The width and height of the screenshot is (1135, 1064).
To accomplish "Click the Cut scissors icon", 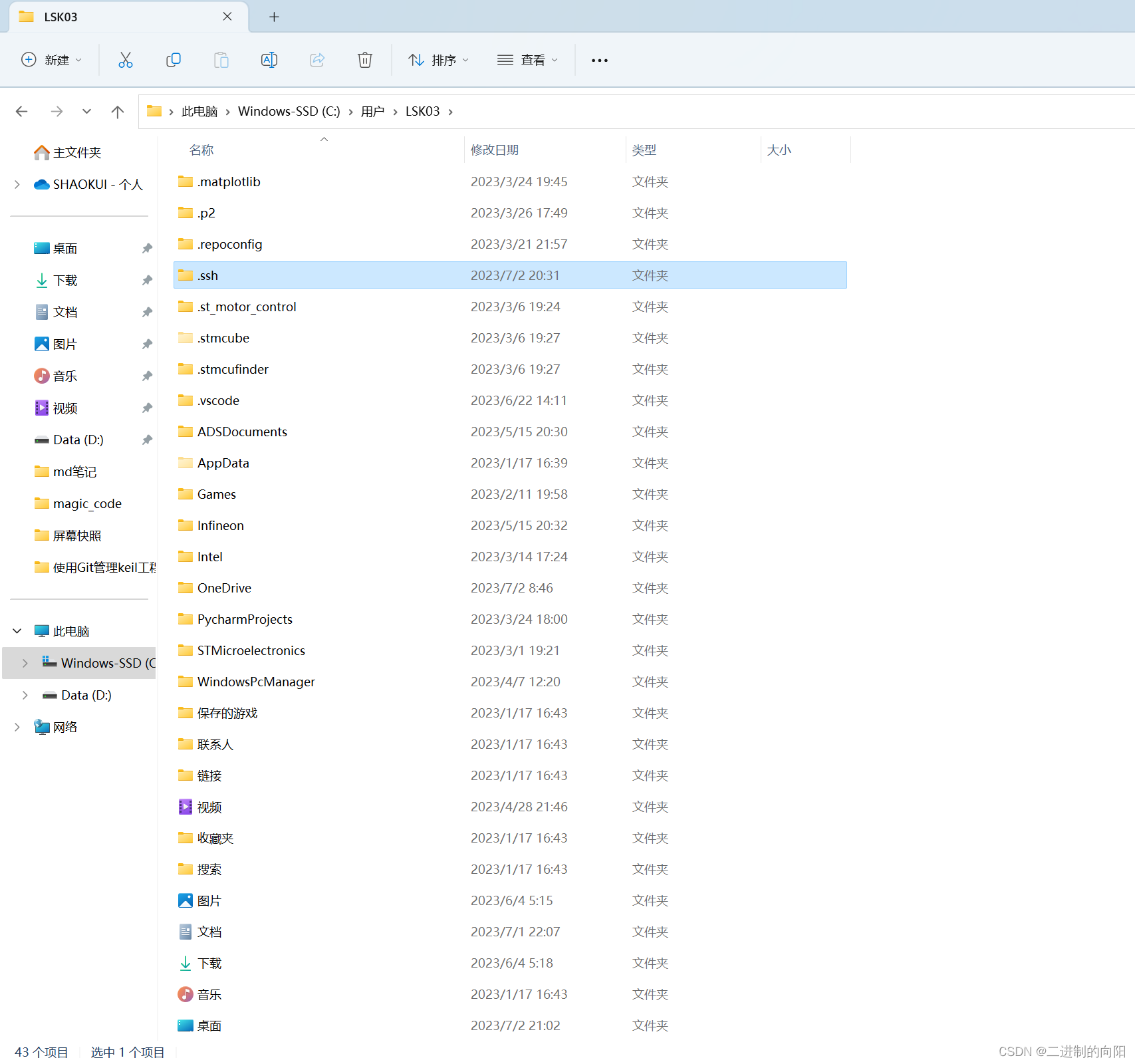I will (125, 60).
